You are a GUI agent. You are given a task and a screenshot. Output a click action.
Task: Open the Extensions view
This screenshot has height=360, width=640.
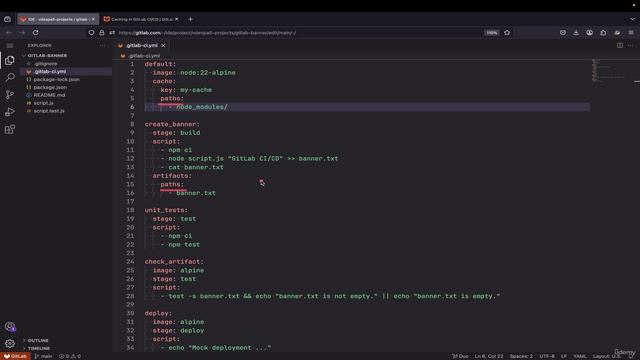[x=10, y=129]
